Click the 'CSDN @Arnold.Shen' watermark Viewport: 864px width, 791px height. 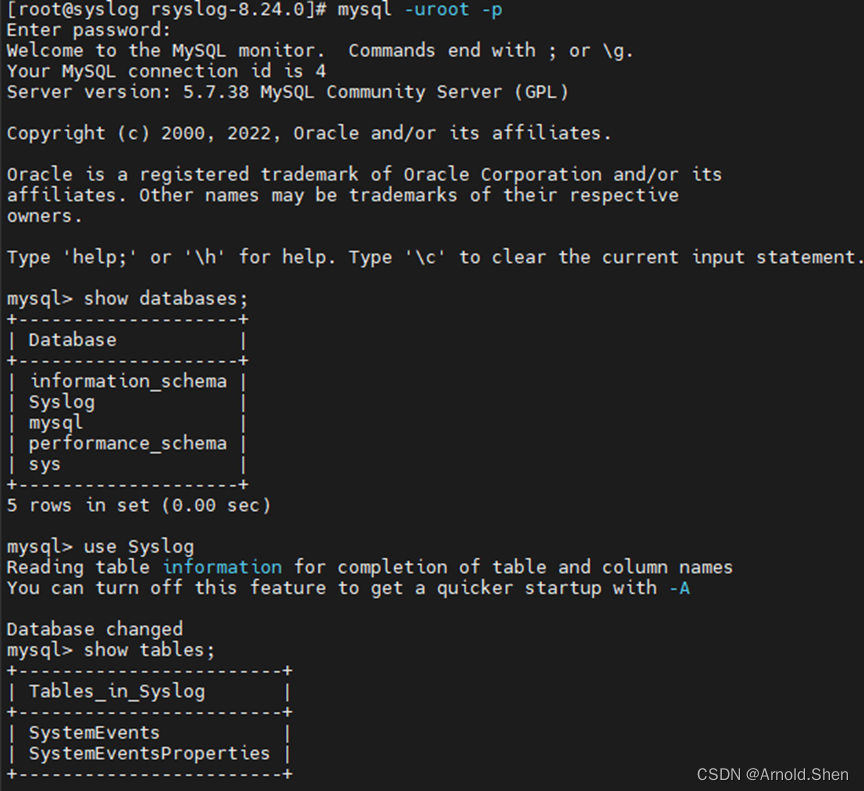[773, 774]
